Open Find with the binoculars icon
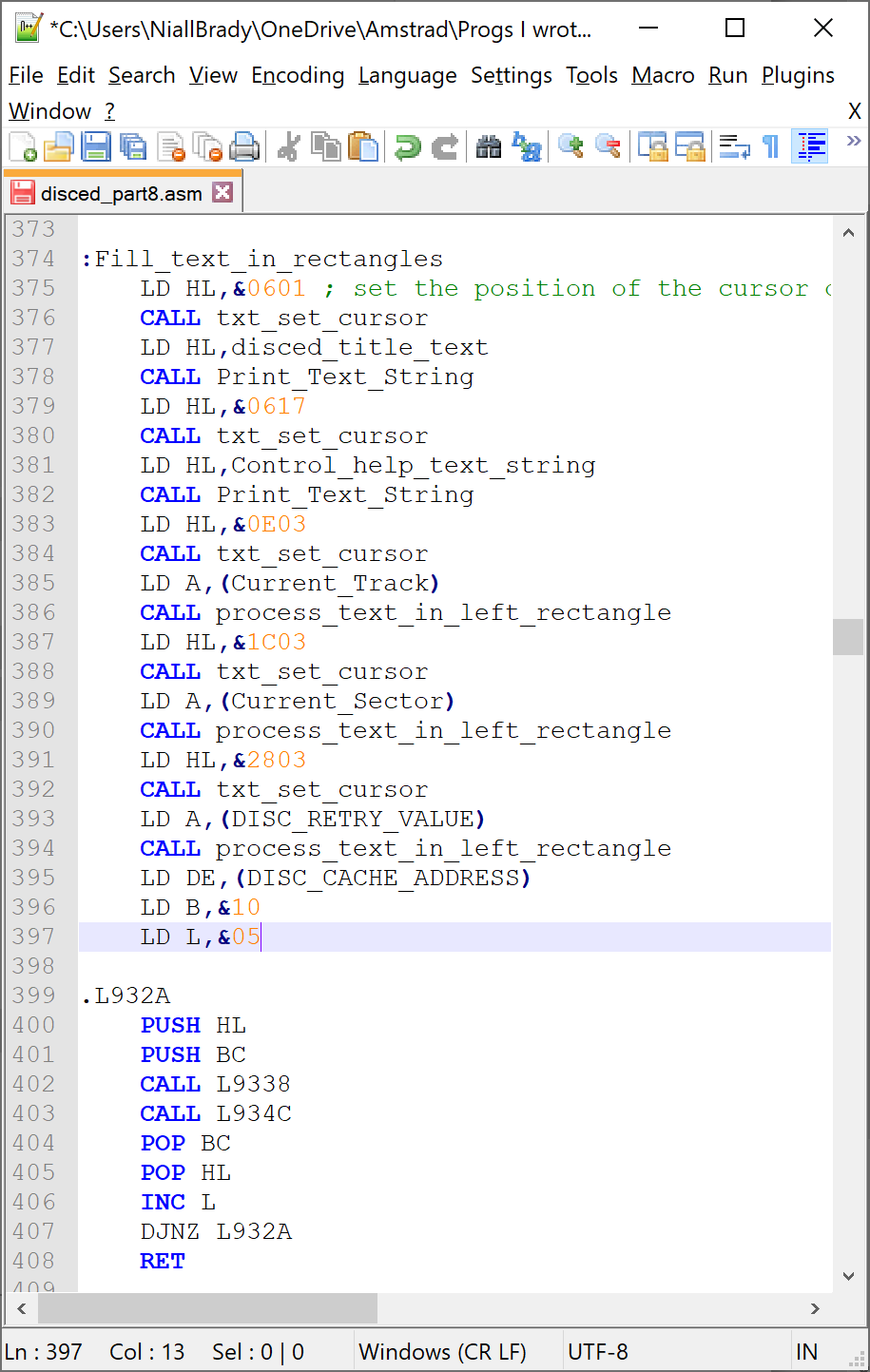Screen dimensions: 870x1372 489,147
